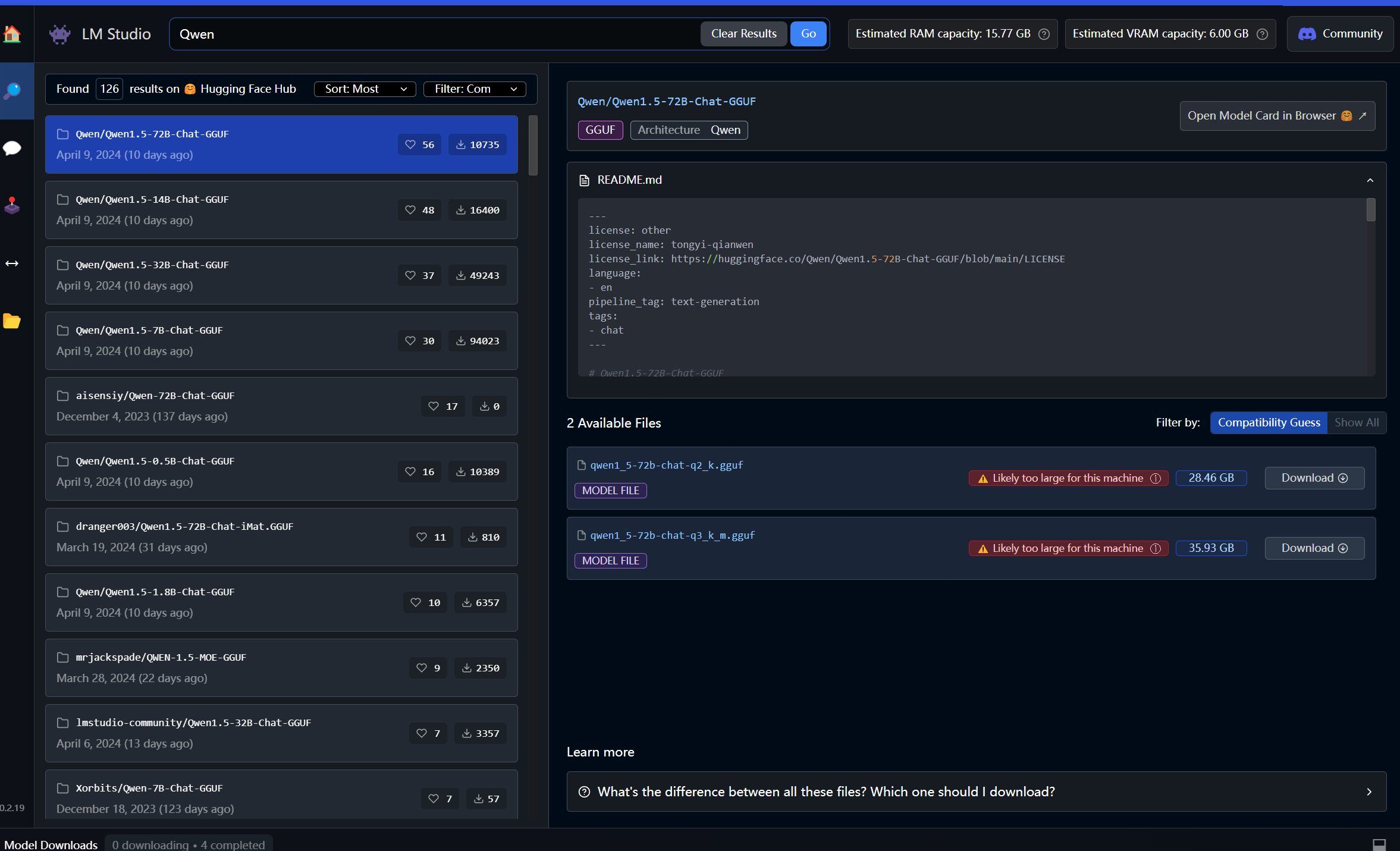The image size is (1400, 851).
Task: Open the Search magnifier sidebar icon
Action: pos(12,91)
